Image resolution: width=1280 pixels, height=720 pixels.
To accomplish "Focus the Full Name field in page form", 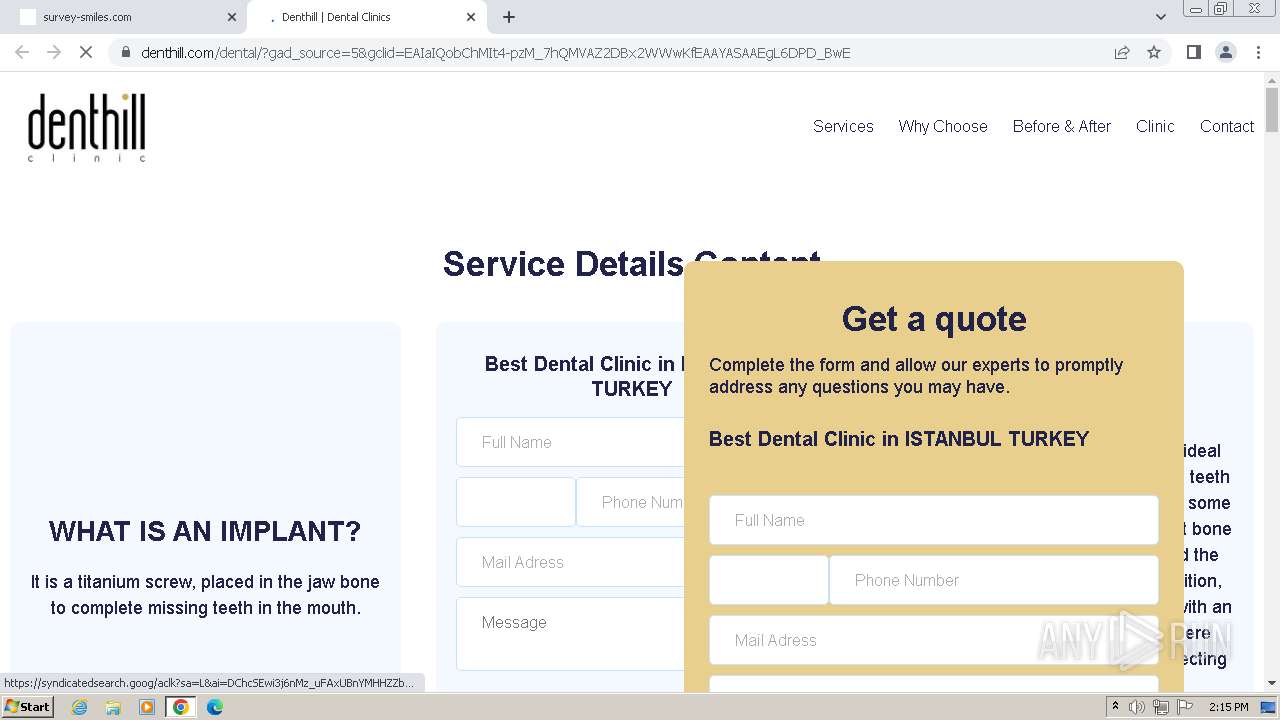I will (x=570, y=442).
